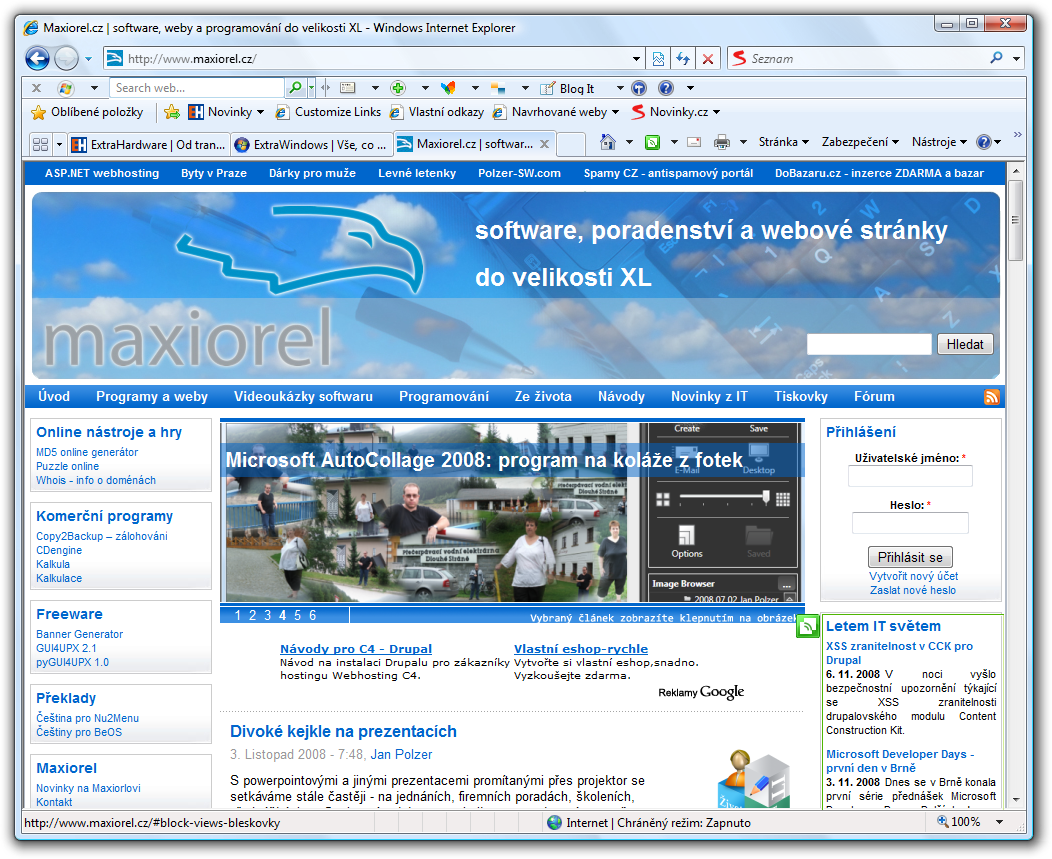Open a new tab with the blank tab button

(571, 144)
